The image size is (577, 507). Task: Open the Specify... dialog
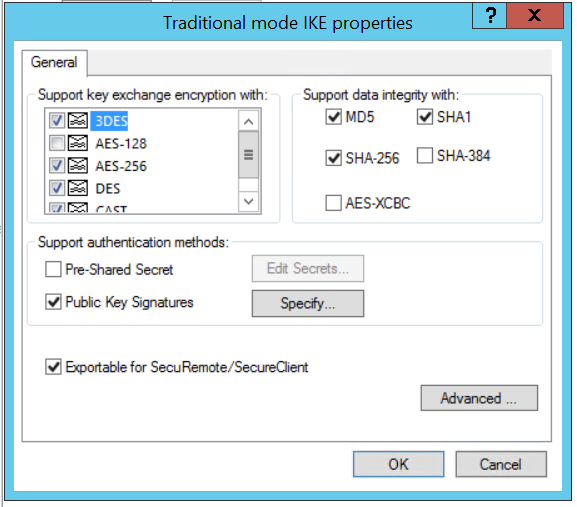point(308,304)
